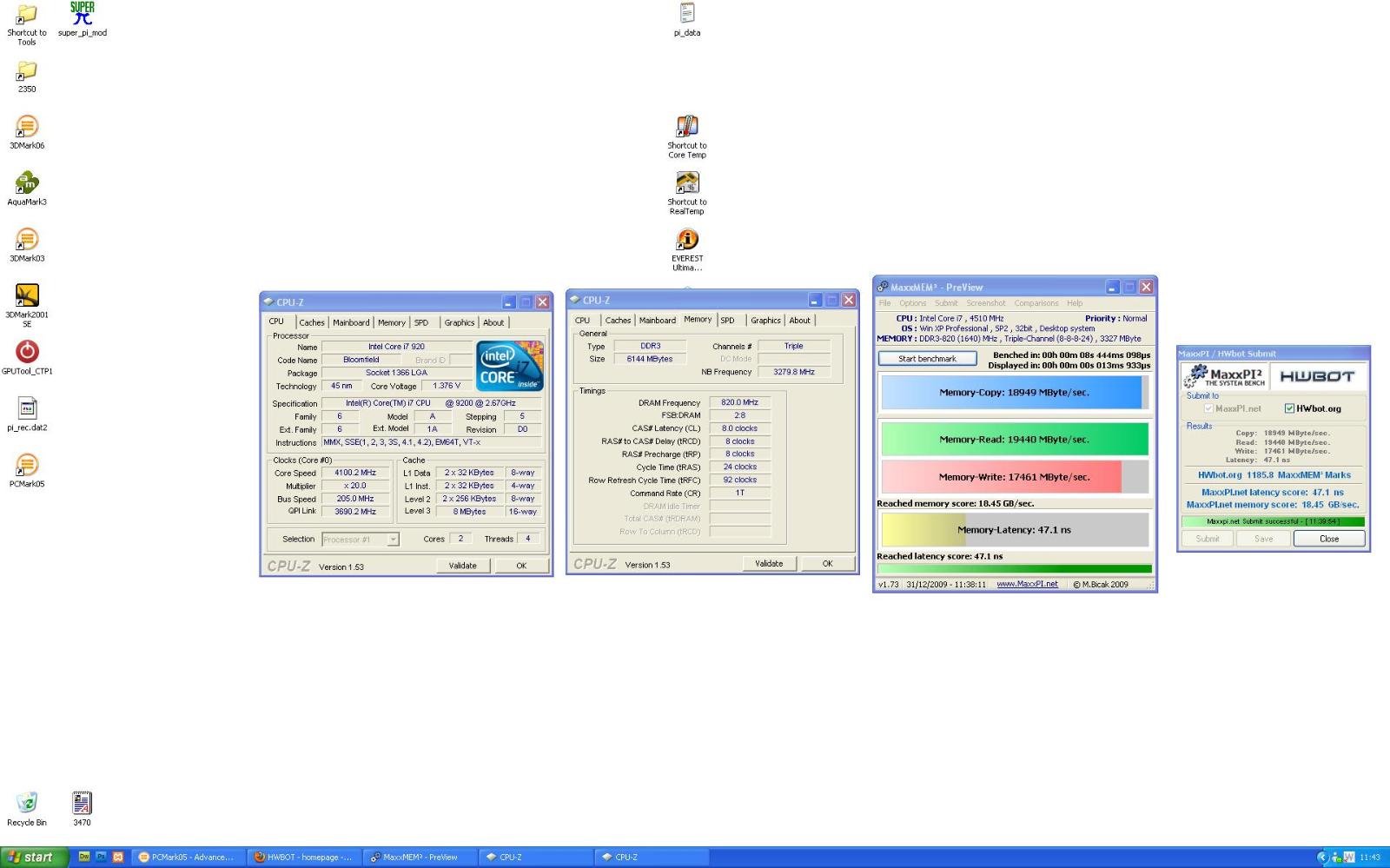Click the Memory-Copy result bar
This screenshot has width=1390, height=868.
pos(1015,393)
